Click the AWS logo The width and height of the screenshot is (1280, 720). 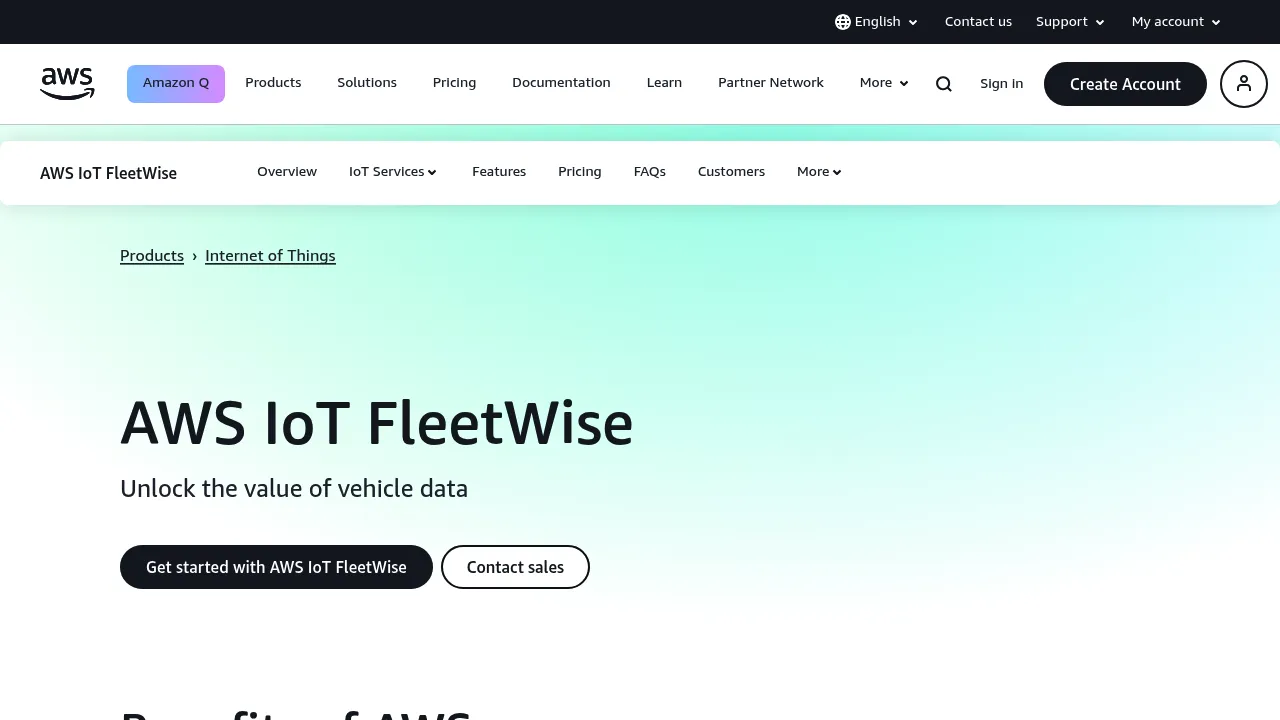pos(67,84)
